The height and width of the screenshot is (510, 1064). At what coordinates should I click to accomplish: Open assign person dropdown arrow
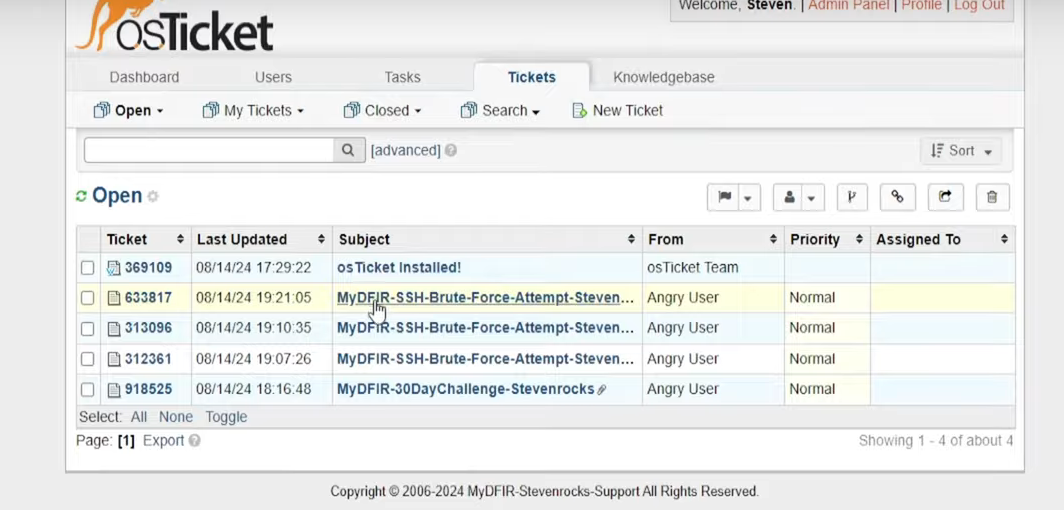(x=812, y=198)
